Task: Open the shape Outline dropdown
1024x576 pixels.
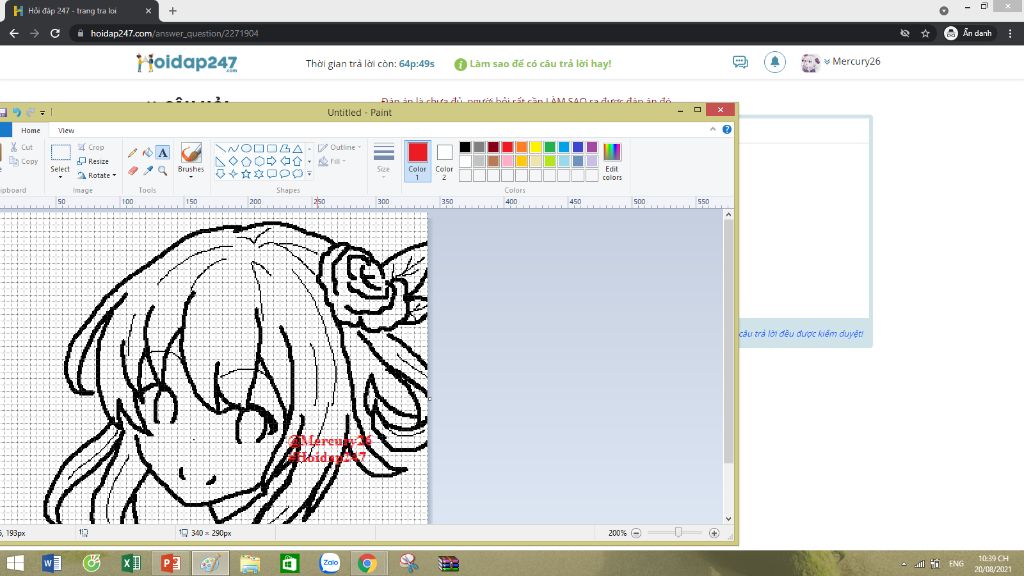Action: coord(340,148)
